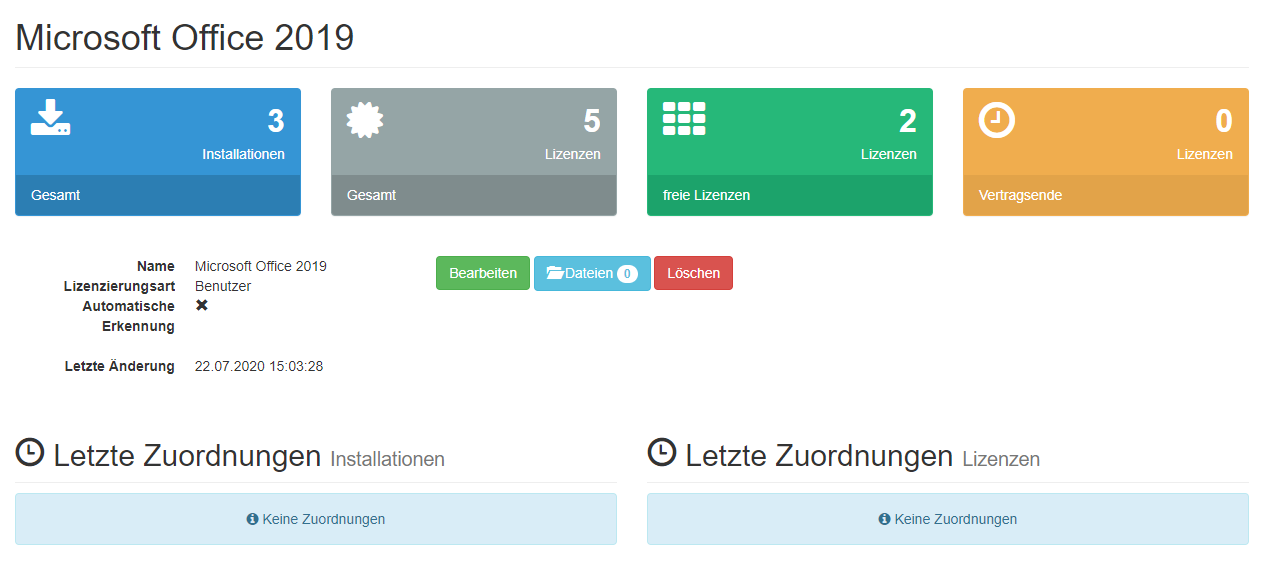Open the Gesamt footer of Installationen card
Viewport: 1269px width, 568px height.
tap(158, 195)
